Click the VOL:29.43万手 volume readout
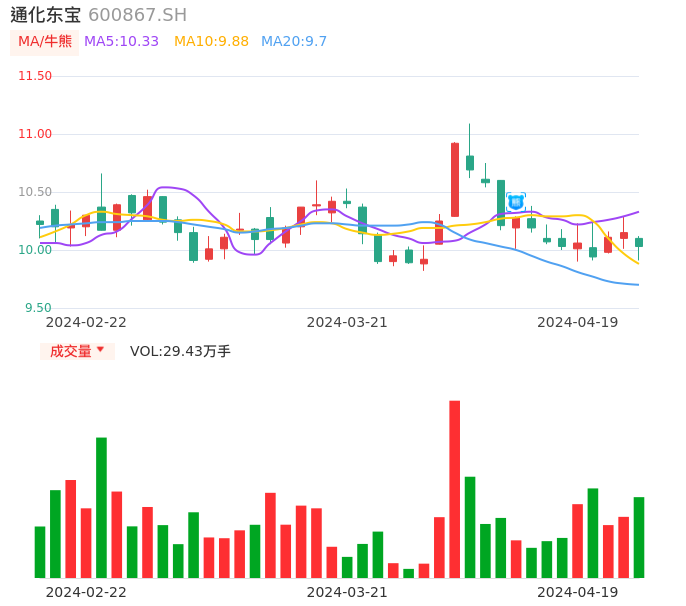The height and width of the screenshot is (606, 686). coord(180,351)
